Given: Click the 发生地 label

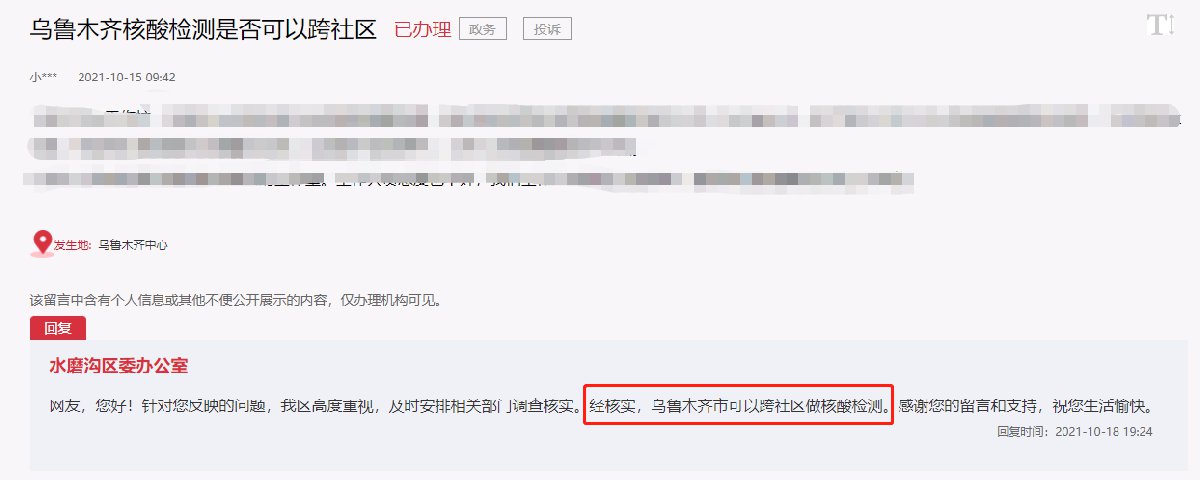Looking at the screenshot, I should pyautogui.click(x=73, y=244).
